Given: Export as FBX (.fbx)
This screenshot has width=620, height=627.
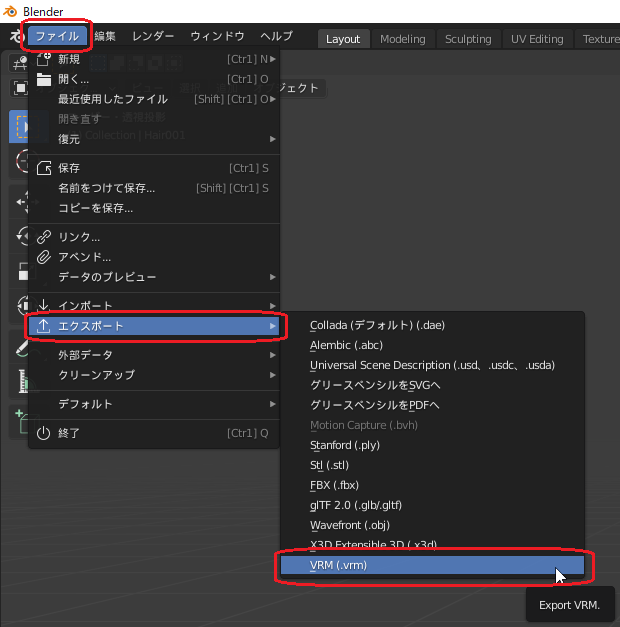Looking at the screenshot, I should 432,485.
